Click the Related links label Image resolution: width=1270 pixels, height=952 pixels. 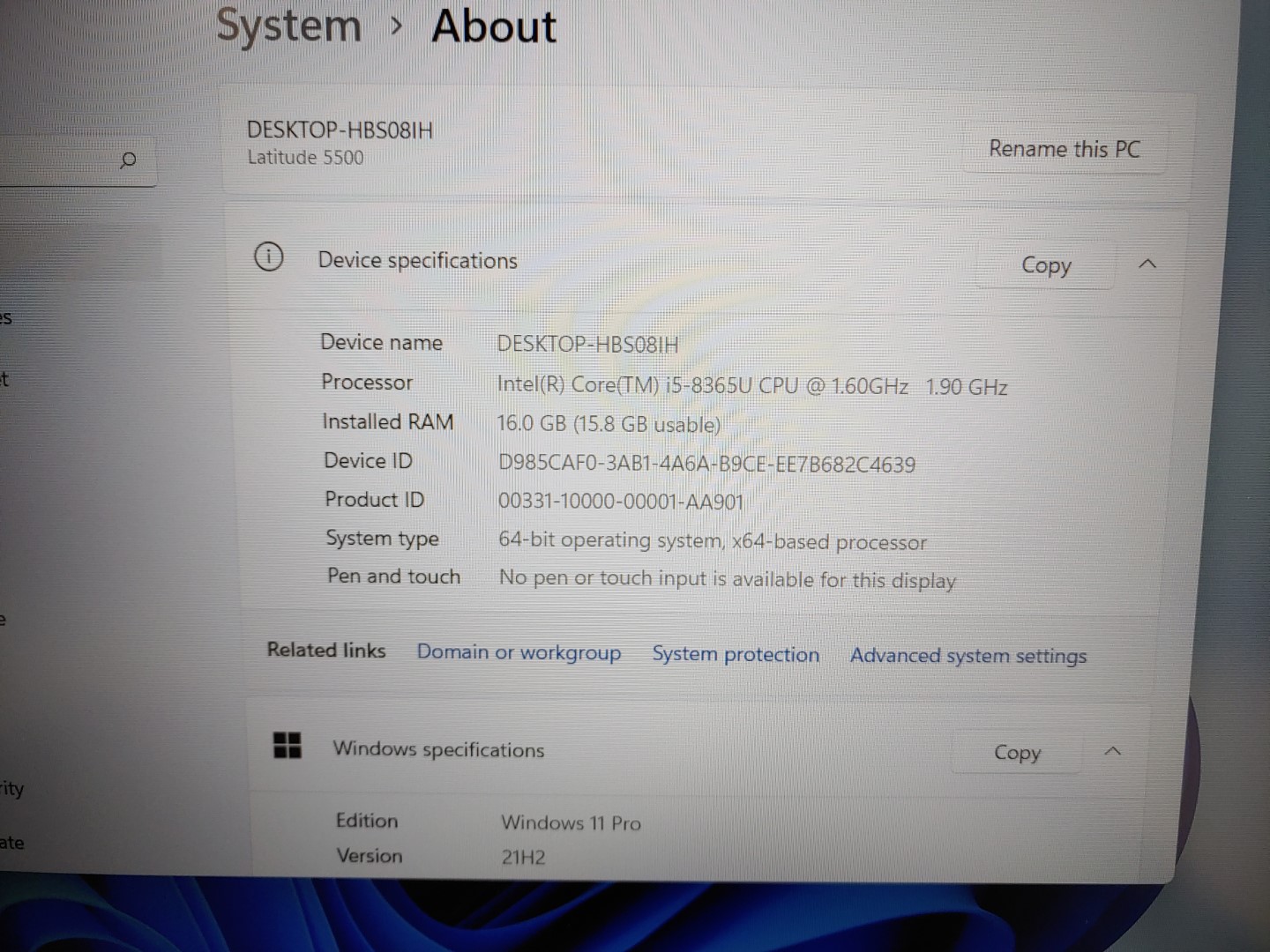point(326,650)
